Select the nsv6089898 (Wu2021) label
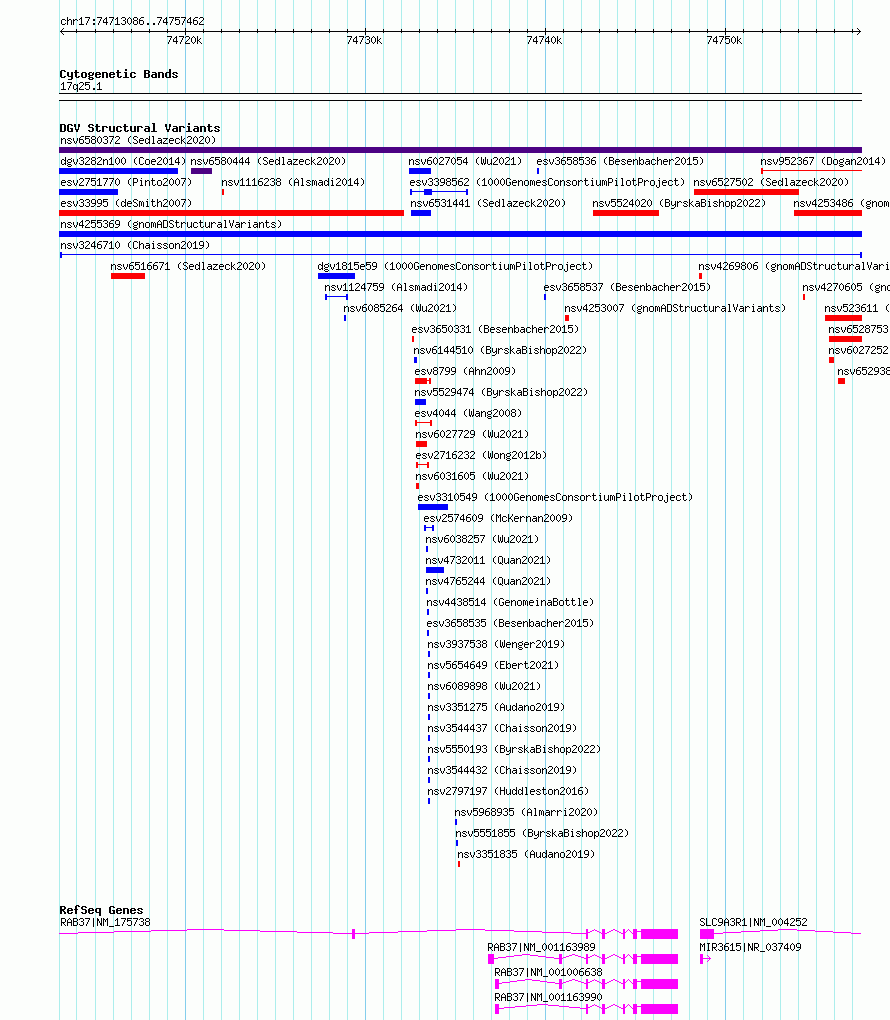 tap(484, 686)
